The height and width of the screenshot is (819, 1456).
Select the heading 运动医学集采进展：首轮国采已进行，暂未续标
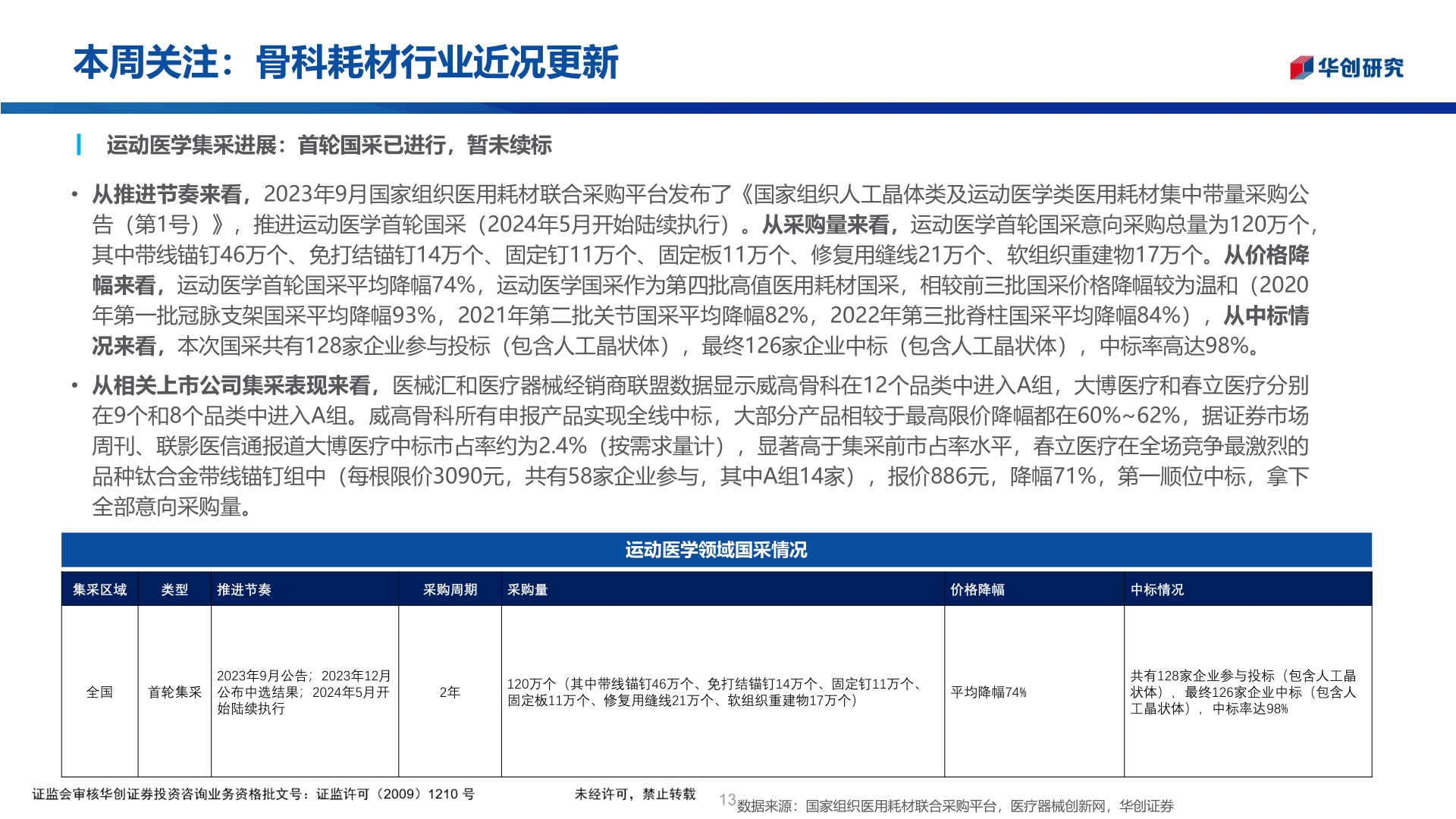(329, 149)
